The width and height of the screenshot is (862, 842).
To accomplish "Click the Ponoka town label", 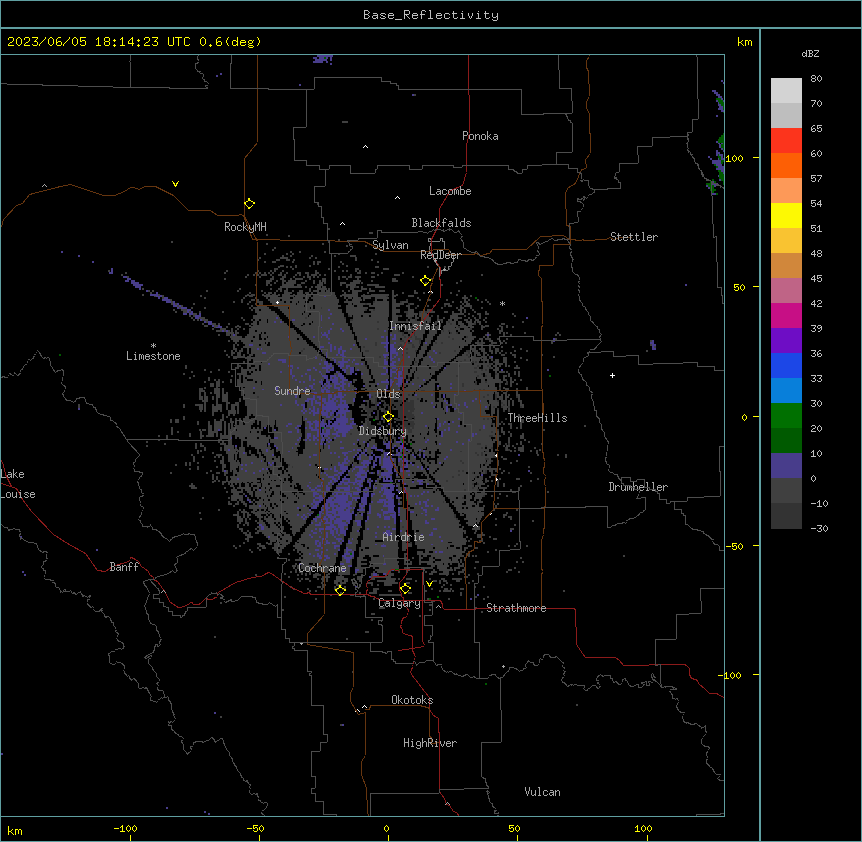I will pyautogui.click(x=480, y=136).
